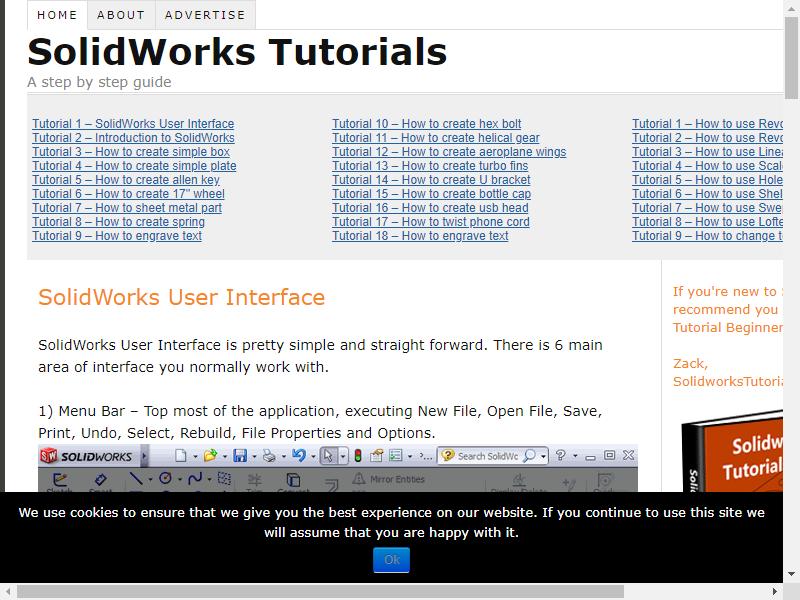Click the Convert Entities icon
The height and width of the screenshot is (600, 800).
click(293, 480)
